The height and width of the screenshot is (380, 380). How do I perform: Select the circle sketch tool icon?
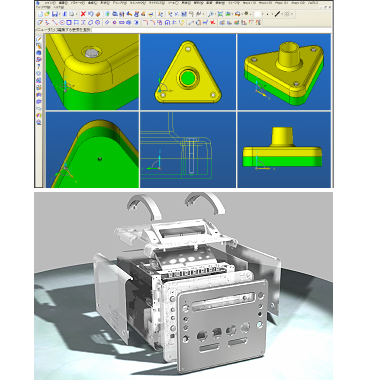62,22
